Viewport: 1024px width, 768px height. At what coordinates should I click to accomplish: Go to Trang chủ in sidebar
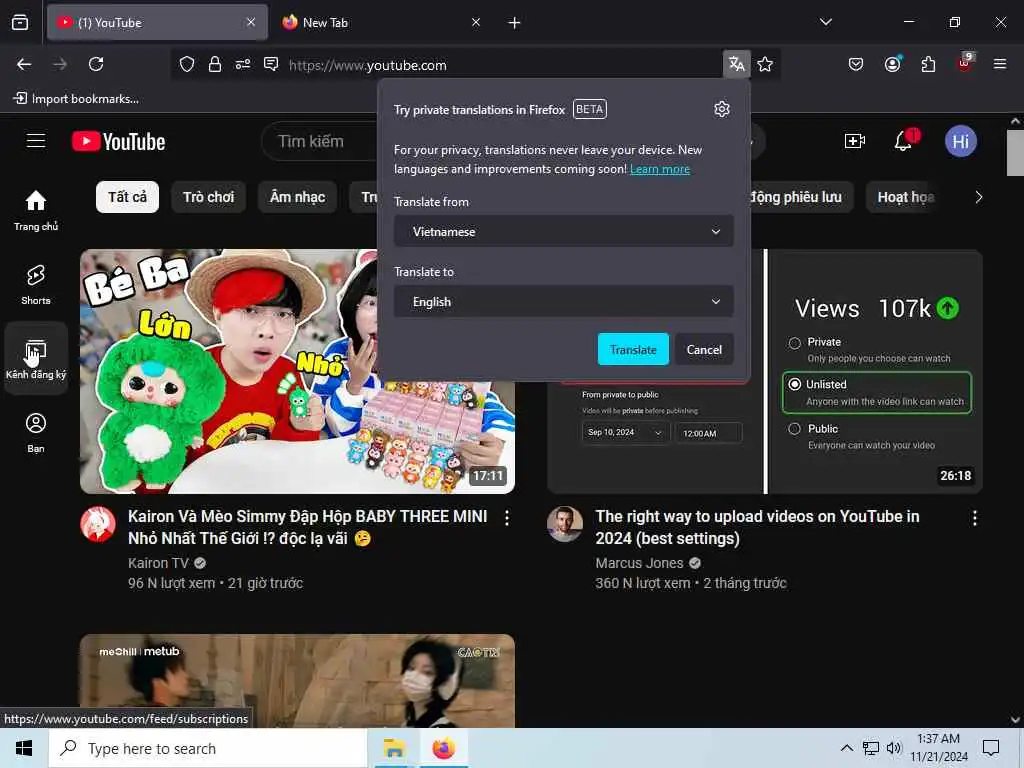pos(36,211)
